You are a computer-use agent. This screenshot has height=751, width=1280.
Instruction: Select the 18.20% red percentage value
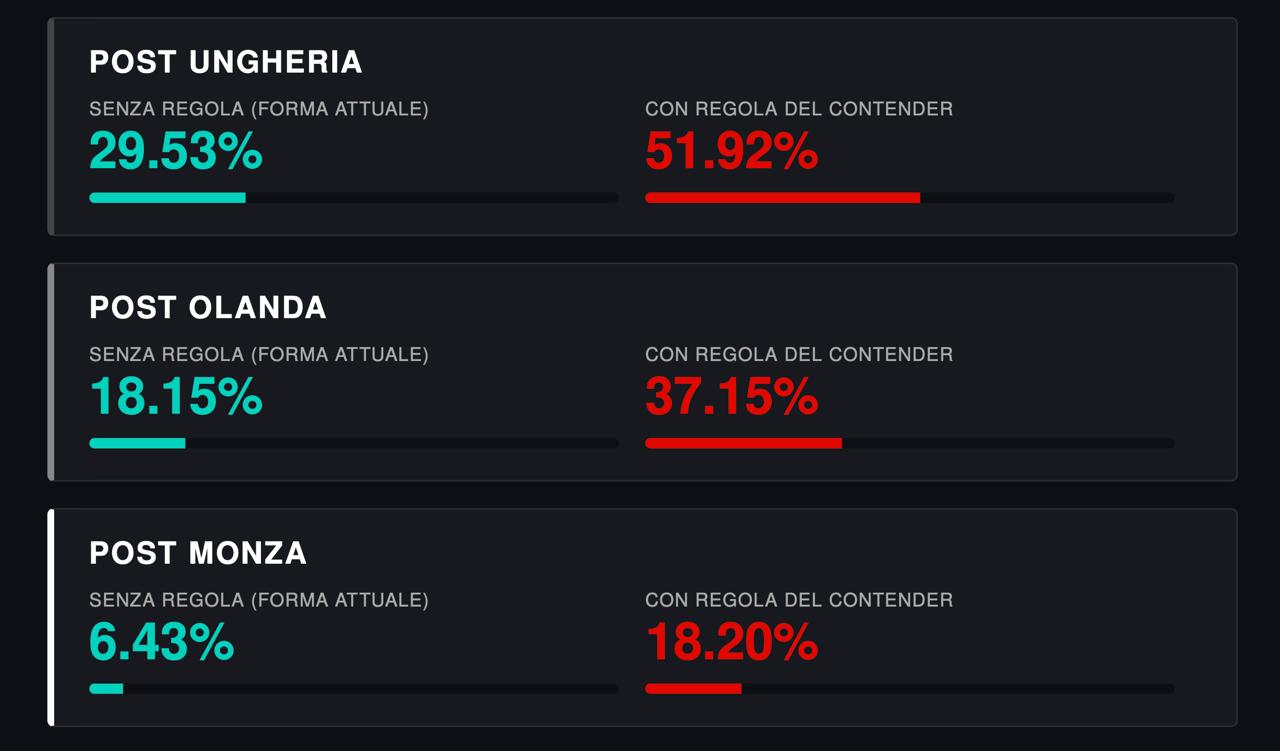(x=732, y=643)
